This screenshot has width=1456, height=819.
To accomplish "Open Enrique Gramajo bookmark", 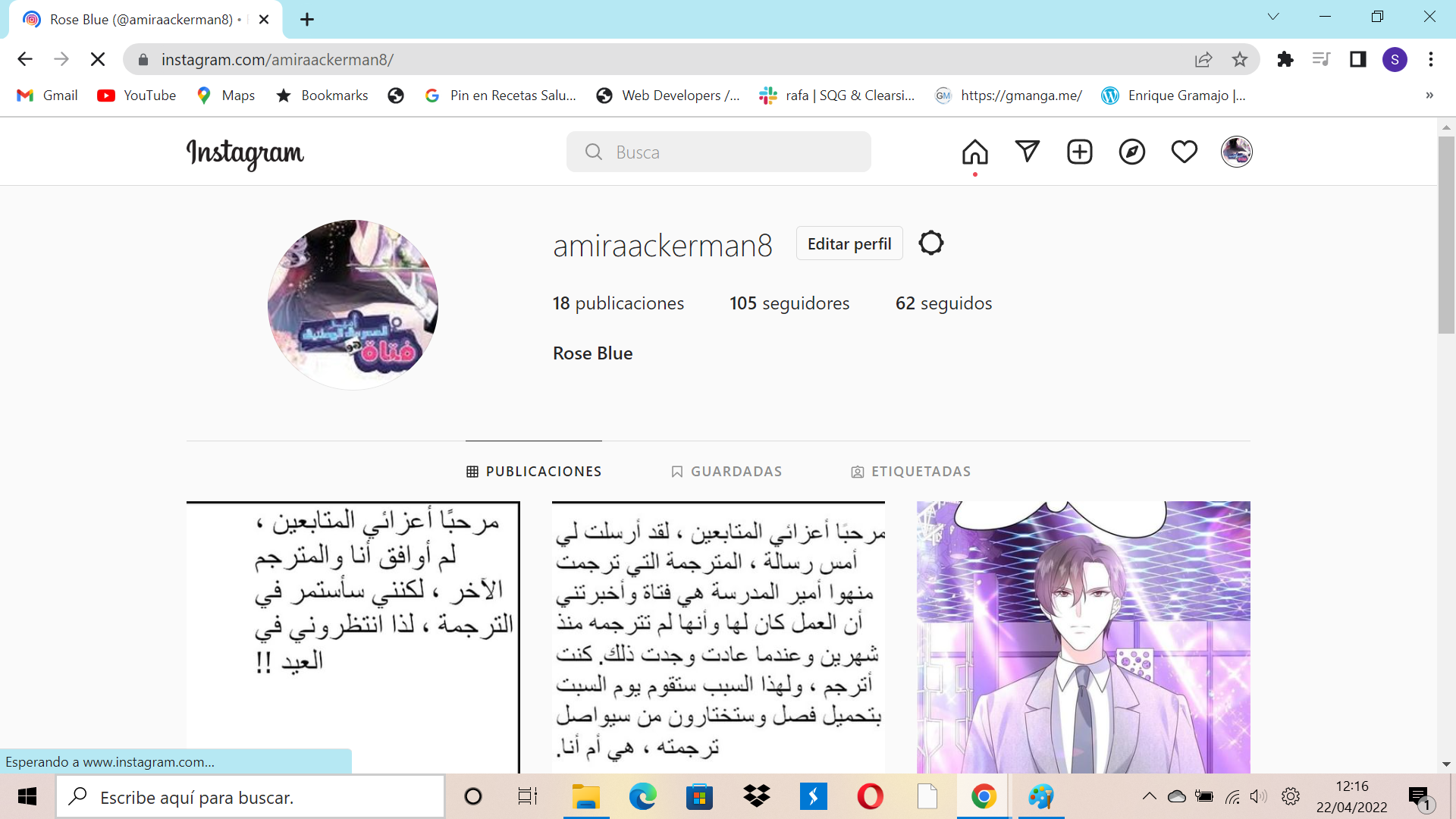I will click(1174, 96).
